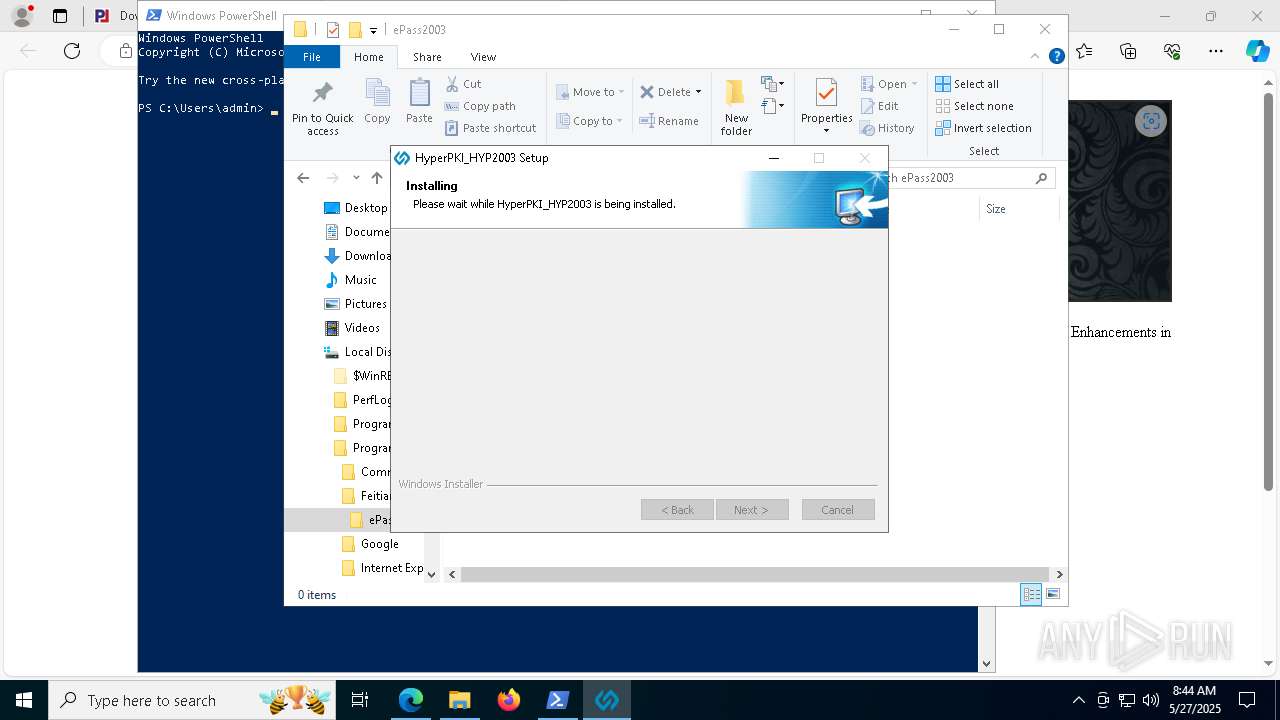Open Edge Favorites star icon
The width and height of the screenshot is (1280, 720).
[1084, 51]
